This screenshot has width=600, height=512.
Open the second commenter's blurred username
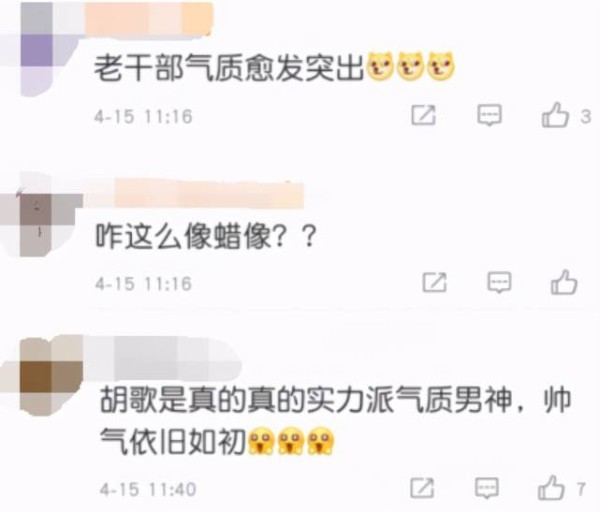point(193,195)
